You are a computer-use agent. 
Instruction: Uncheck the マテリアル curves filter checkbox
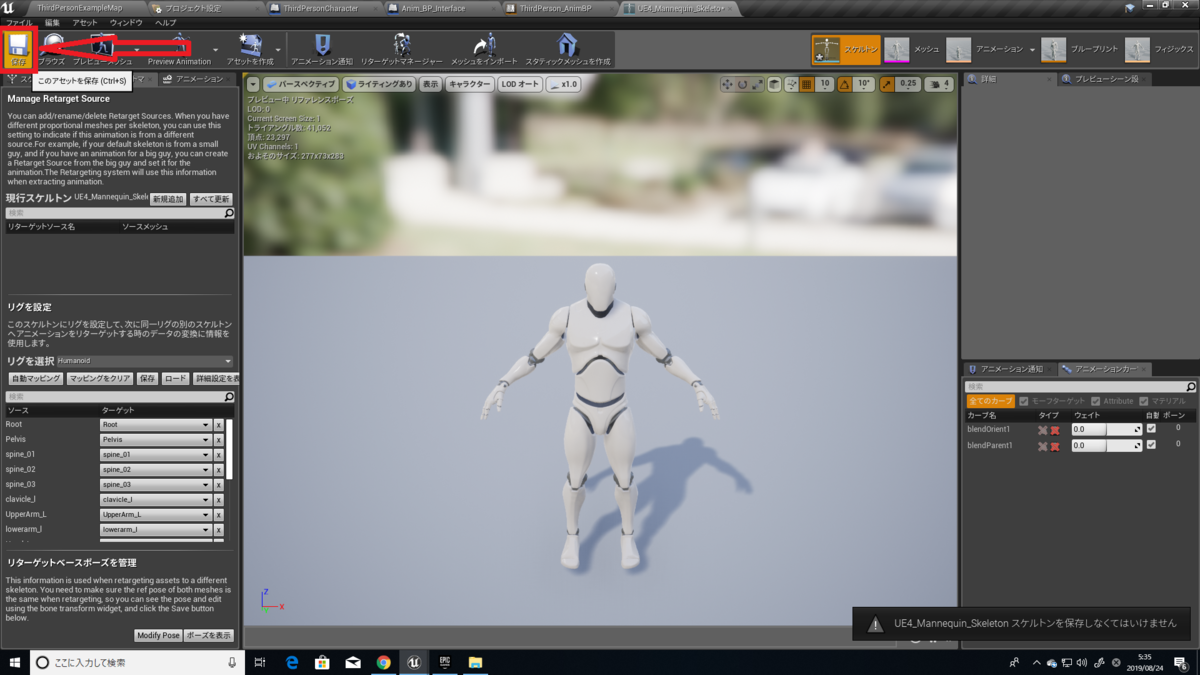click(1144, 401)
